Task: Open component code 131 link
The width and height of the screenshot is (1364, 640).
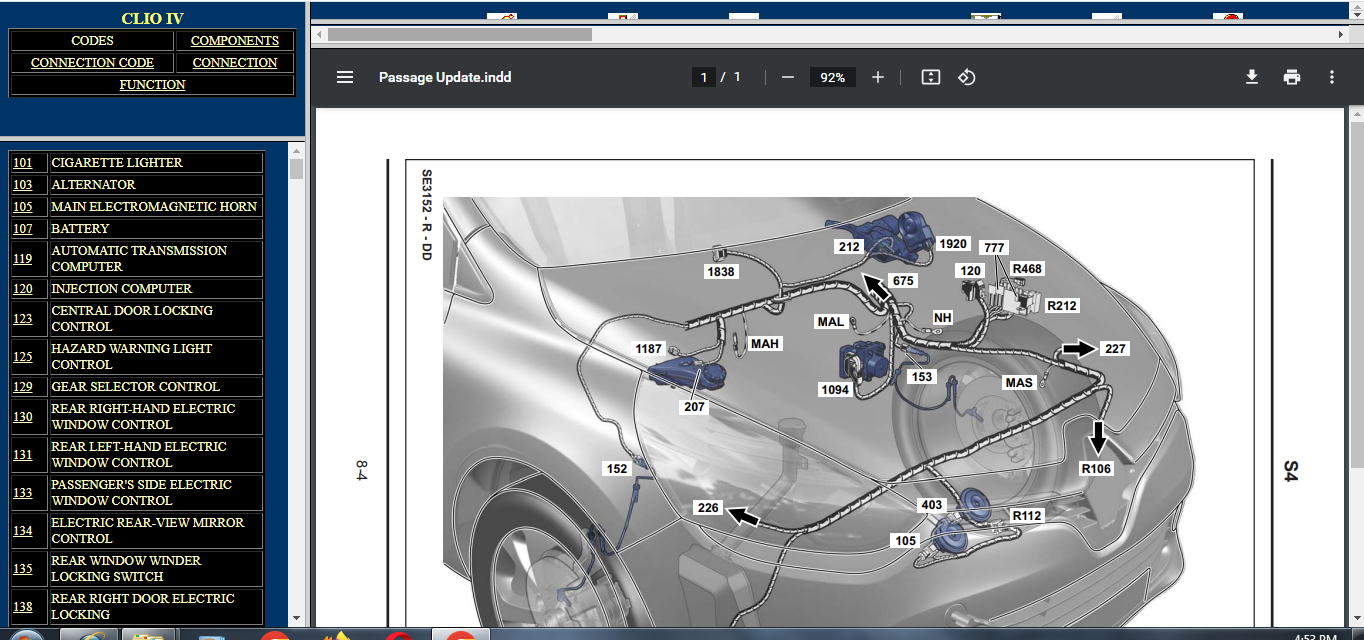Action: (x=23, y=454)
